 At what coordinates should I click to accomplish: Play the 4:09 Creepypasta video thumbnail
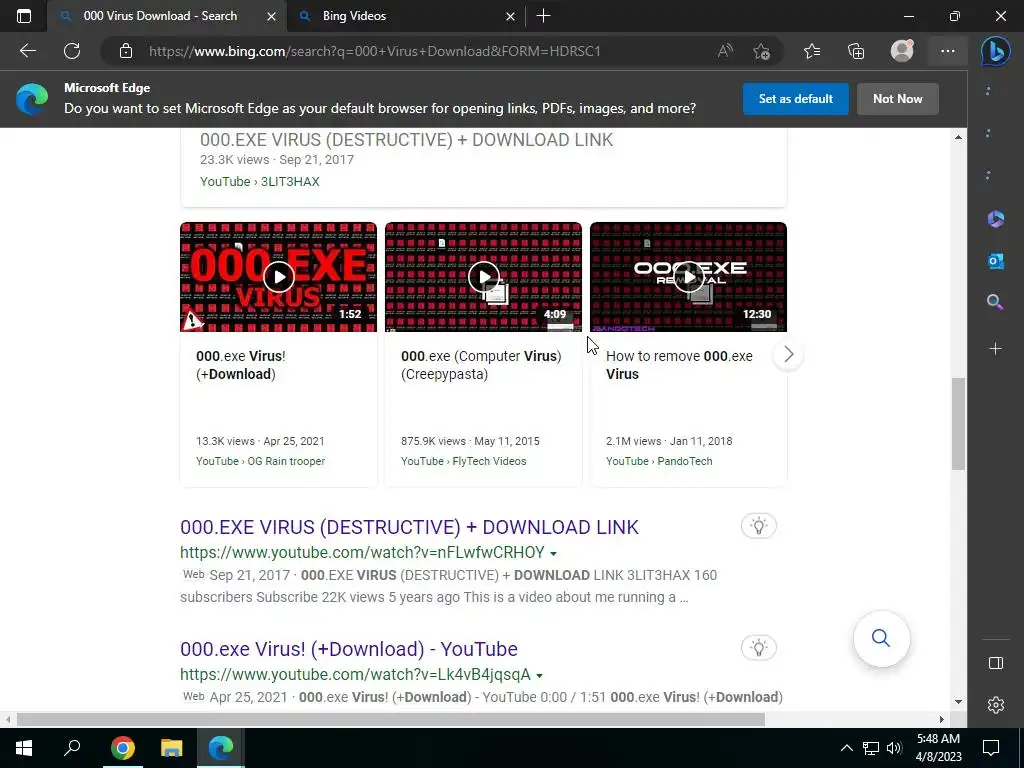483,277
